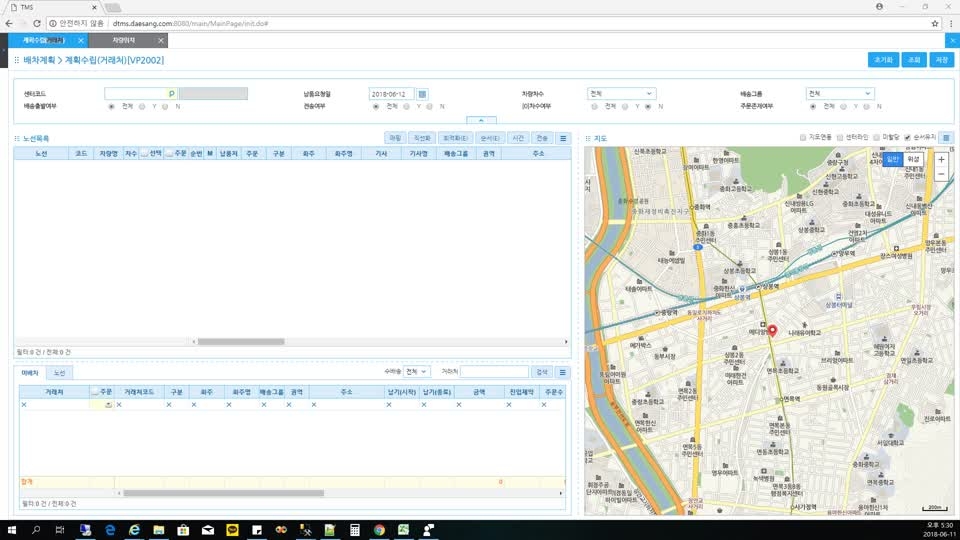Select Y radio for 배송출발여부
Screen dimensions: 960x540
(x=142, y=107)
